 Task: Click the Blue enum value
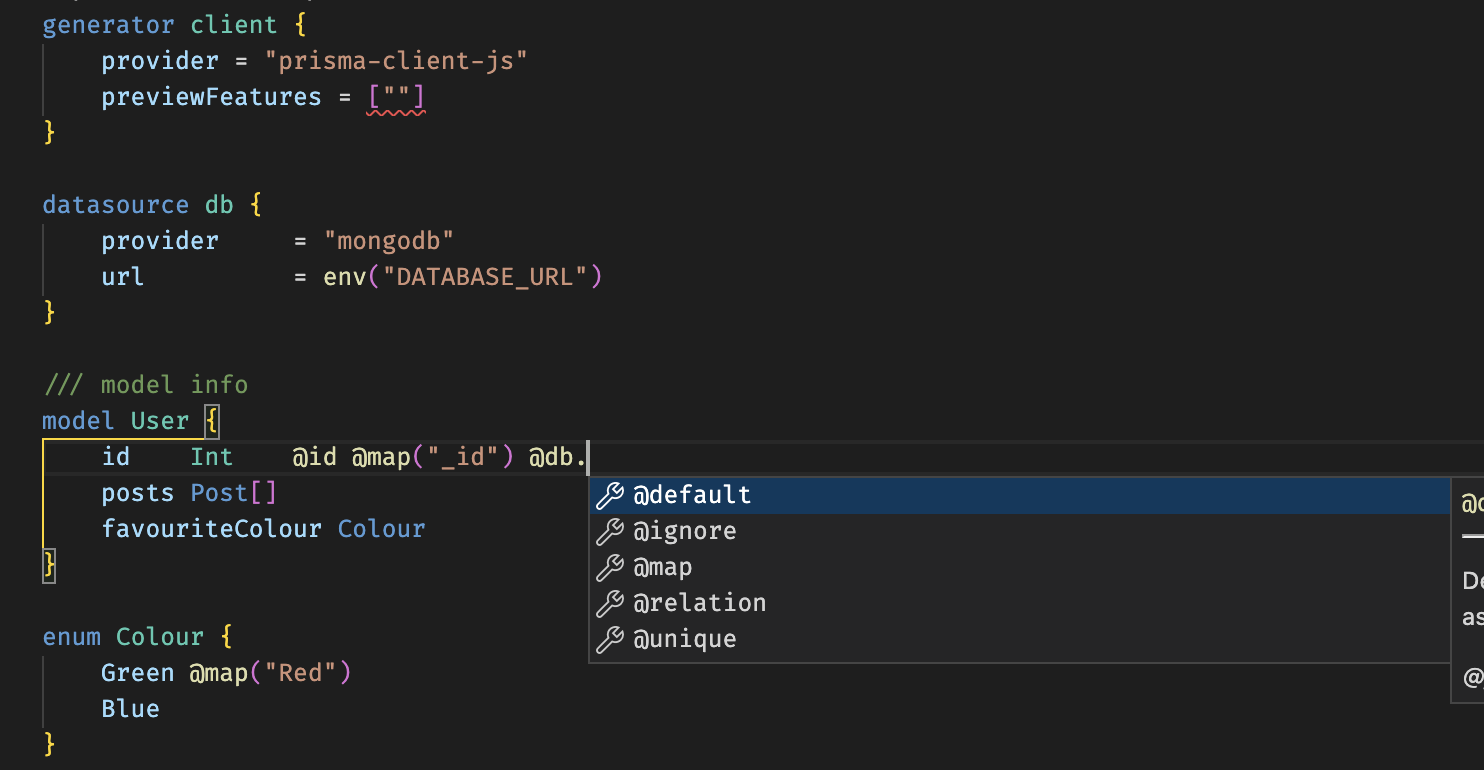pos(130,708)
